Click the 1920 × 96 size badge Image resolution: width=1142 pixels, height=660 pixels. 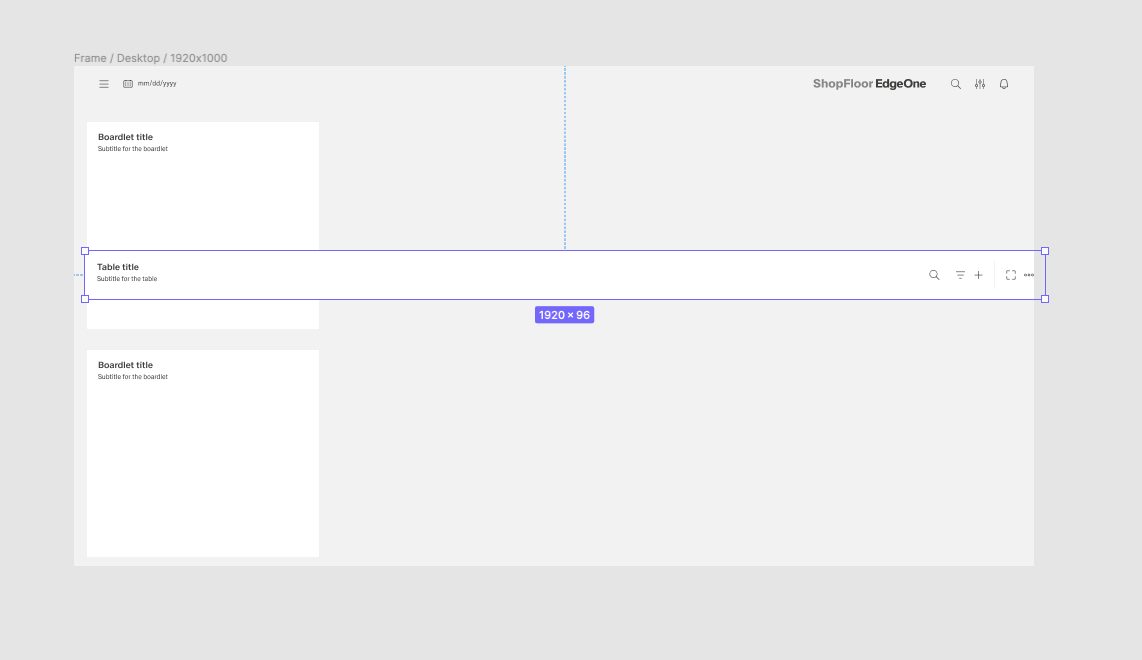[x=564, y=315]
